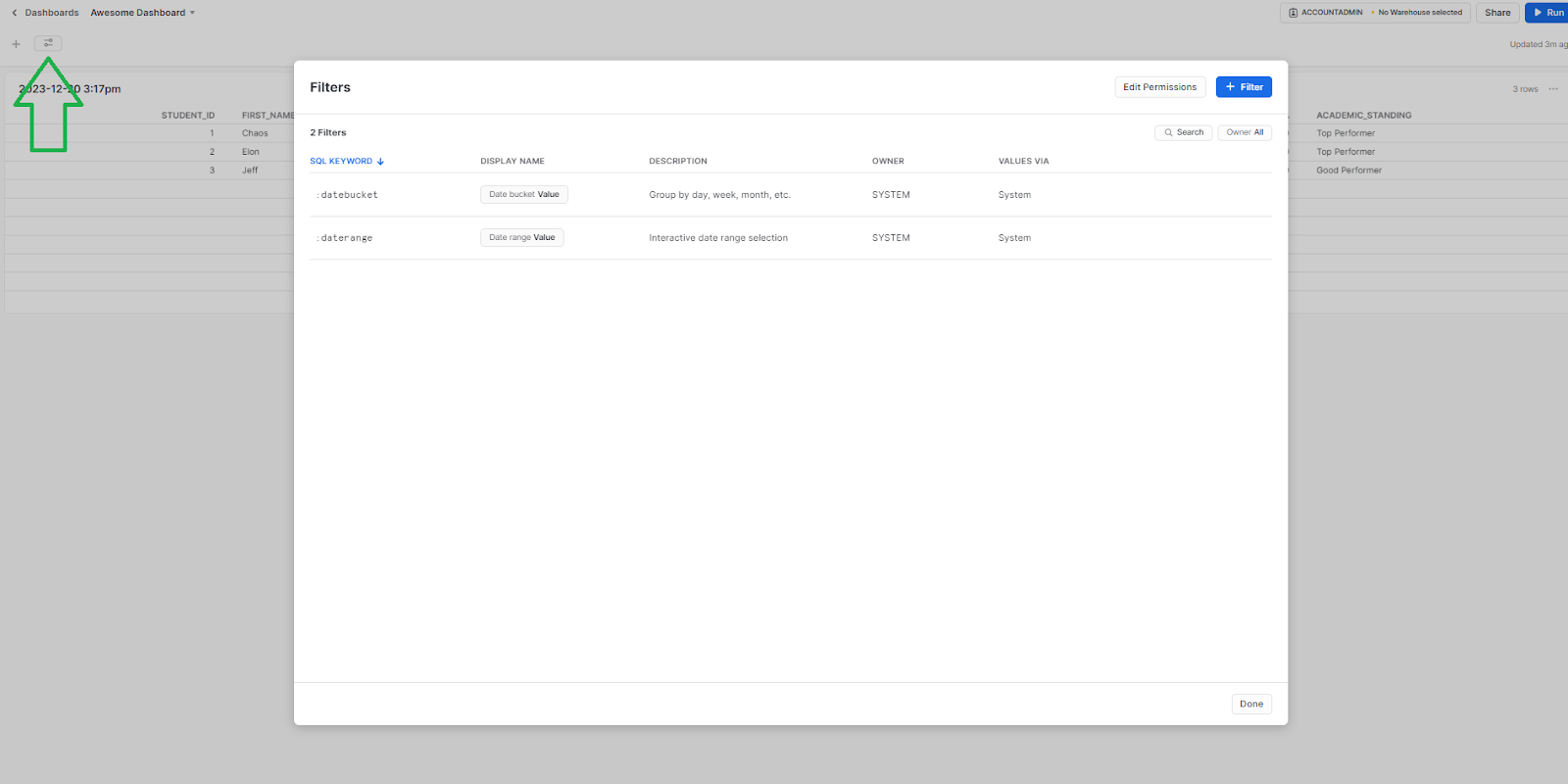Open the Owner All filter dropdown

tap(1245, 132)
